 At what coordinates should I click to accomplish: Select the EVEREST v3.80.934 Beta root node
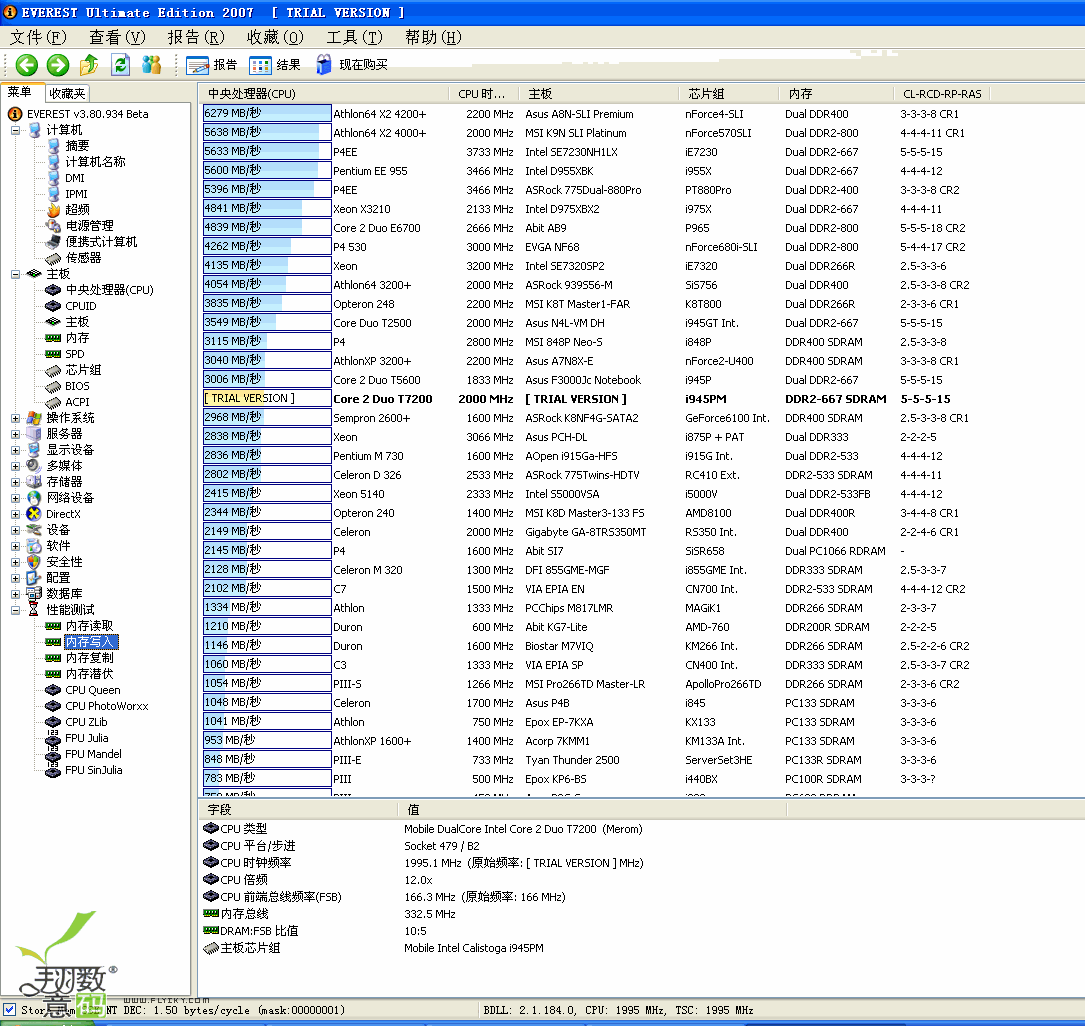point(87,114)
